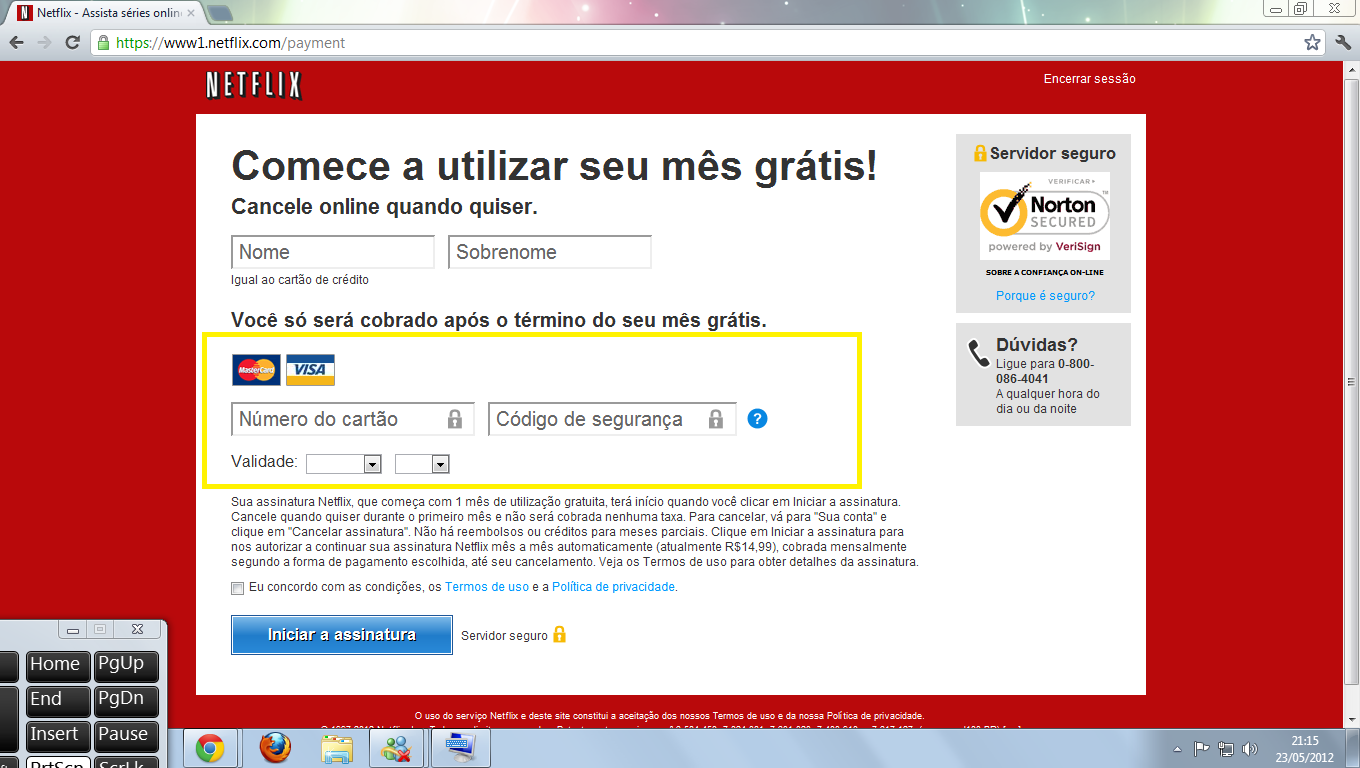Open on-screen keyboard taskbar icon
Screen dimensions: 1360x768
(461, 748)
